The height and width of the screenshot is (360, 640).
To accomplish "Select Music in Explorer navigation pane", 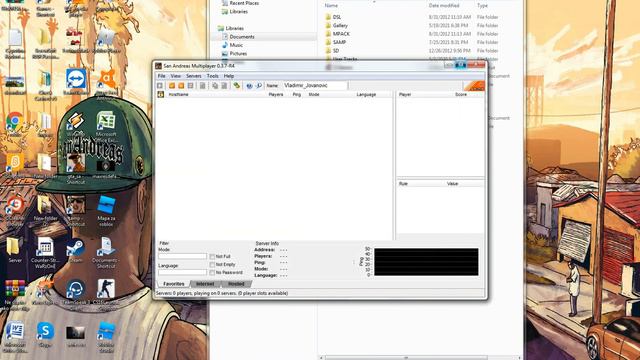I will (x=236, y=45).
